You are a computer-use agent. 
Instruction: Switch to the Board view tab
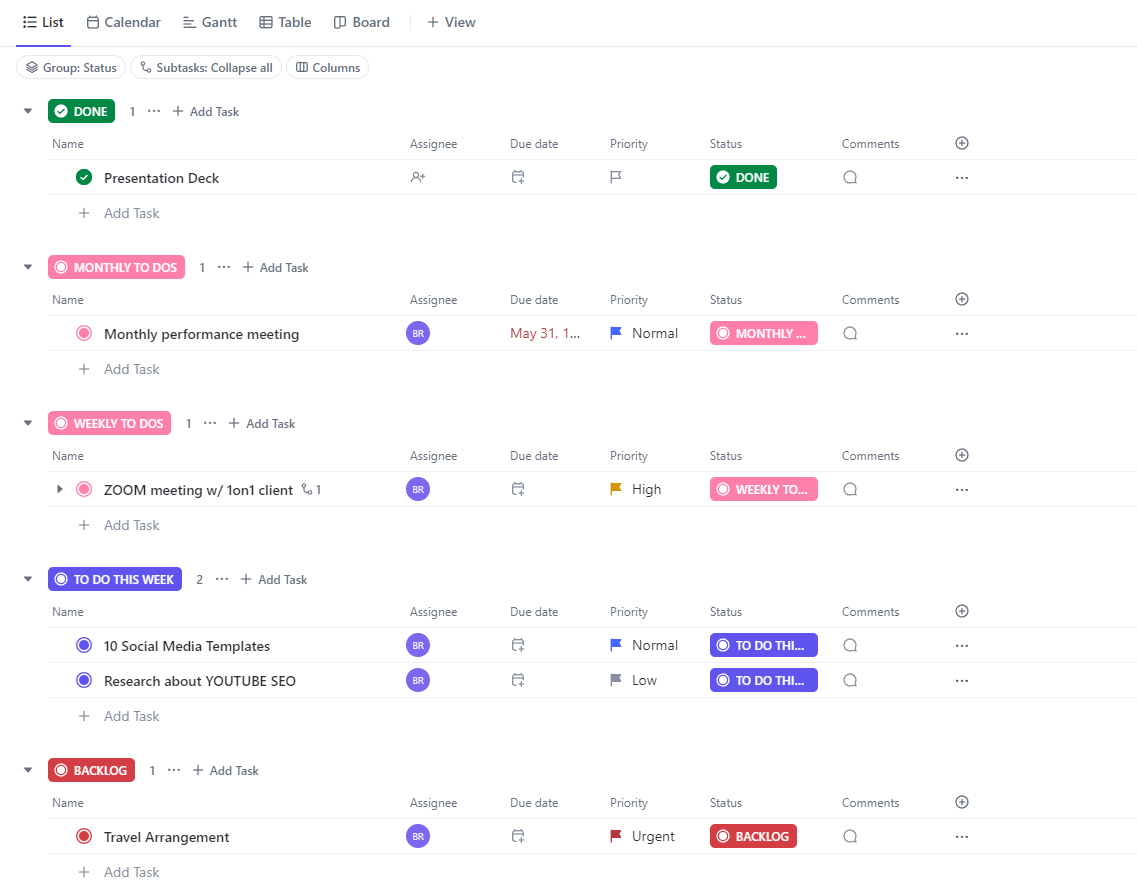pos(361,22)
